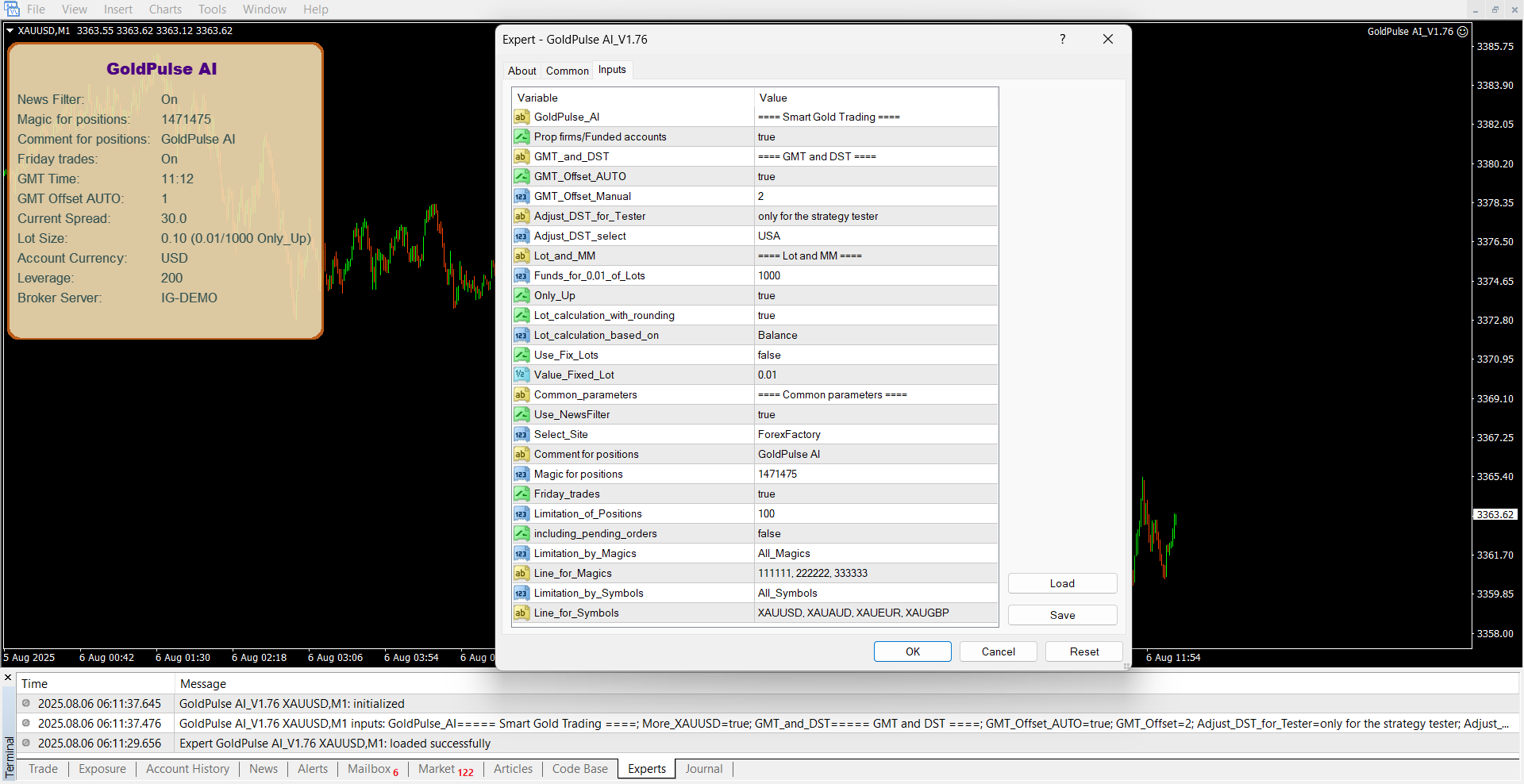The width and height of the screenshot is (1524, 784).
Task: Click the string icon beside GoldPulse_AI variable
Action: [x=521, y=117]
